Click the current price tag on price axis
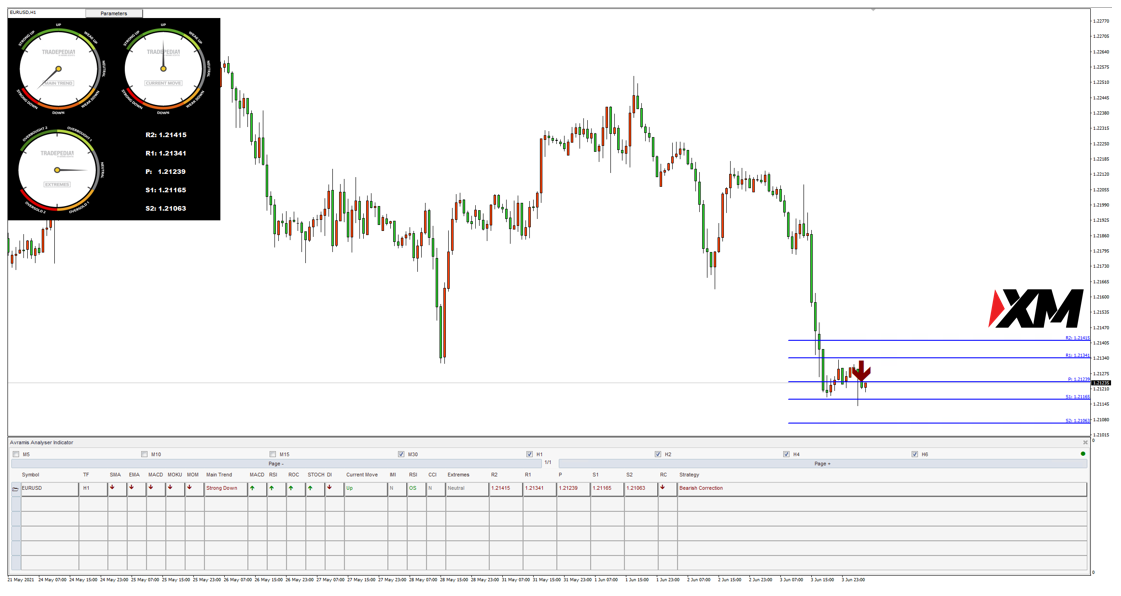This screenshot has width=1121, height=596. click(1101, 383)
